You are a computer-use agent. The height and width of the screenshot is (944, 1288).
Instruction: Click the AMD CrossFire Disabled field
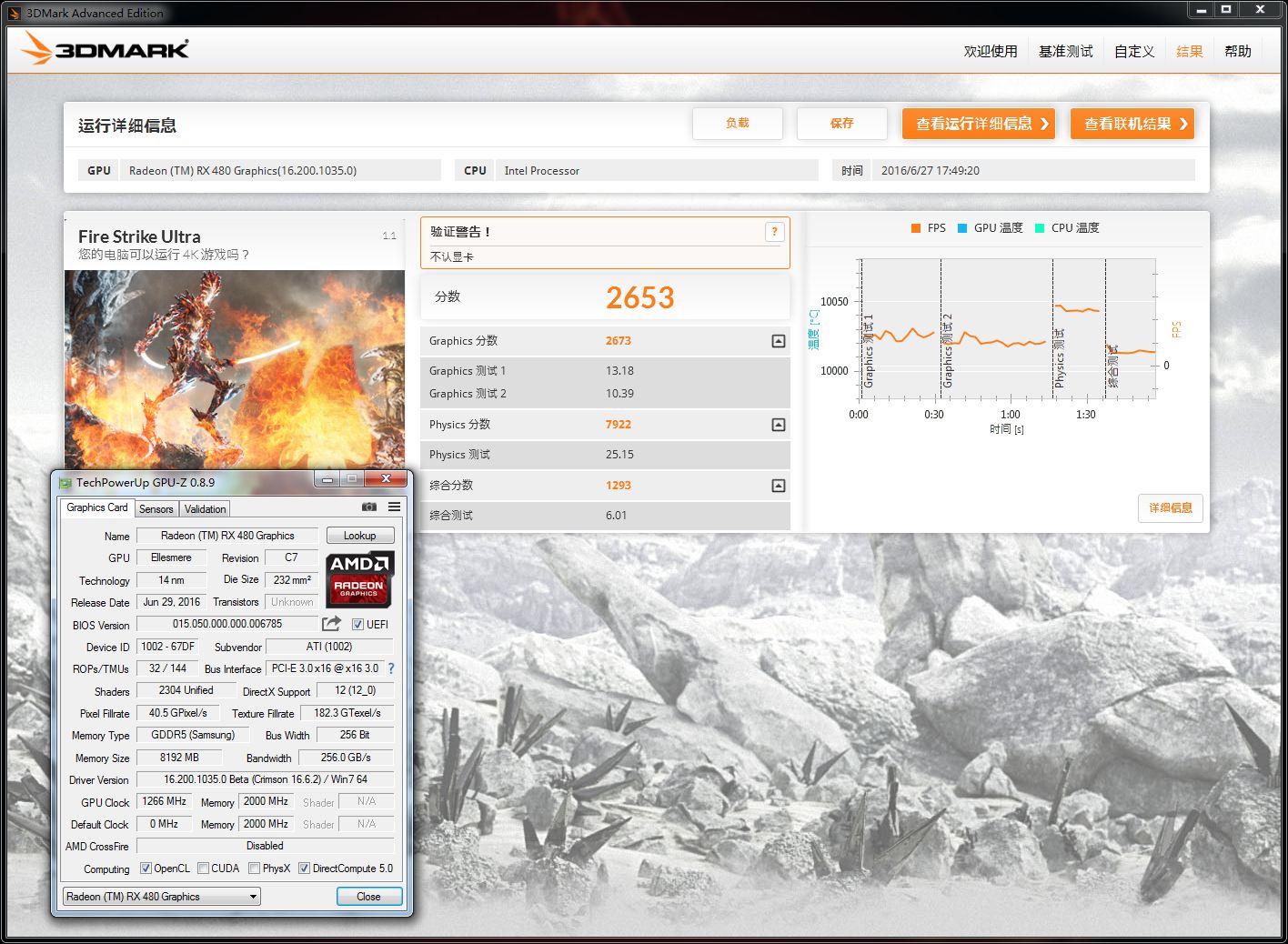coord(266,846)
